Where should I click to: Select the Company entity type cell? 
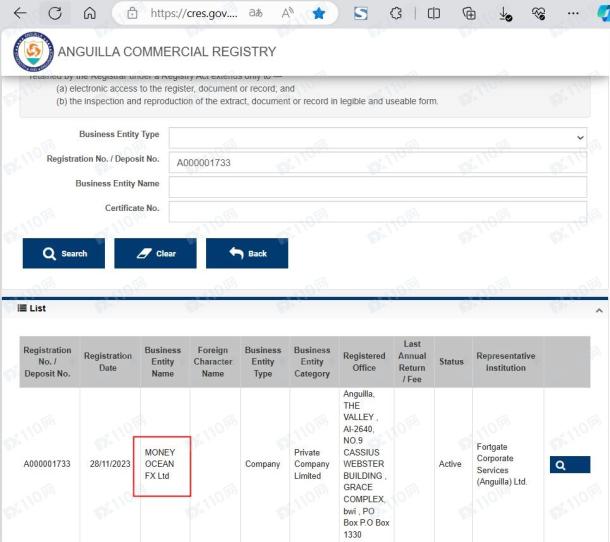(x=263, y=464)
